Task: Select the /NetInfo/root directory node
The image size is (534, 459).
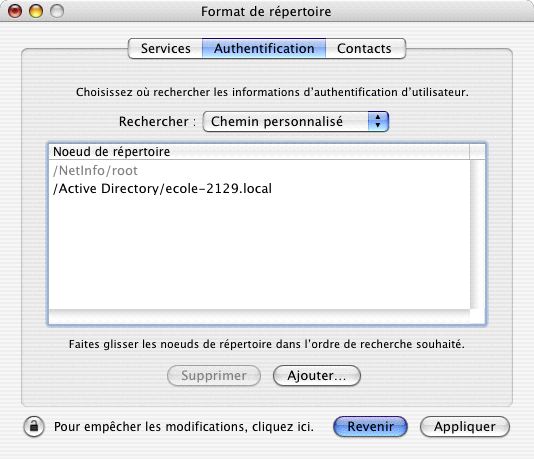Action: coord(95,171)
